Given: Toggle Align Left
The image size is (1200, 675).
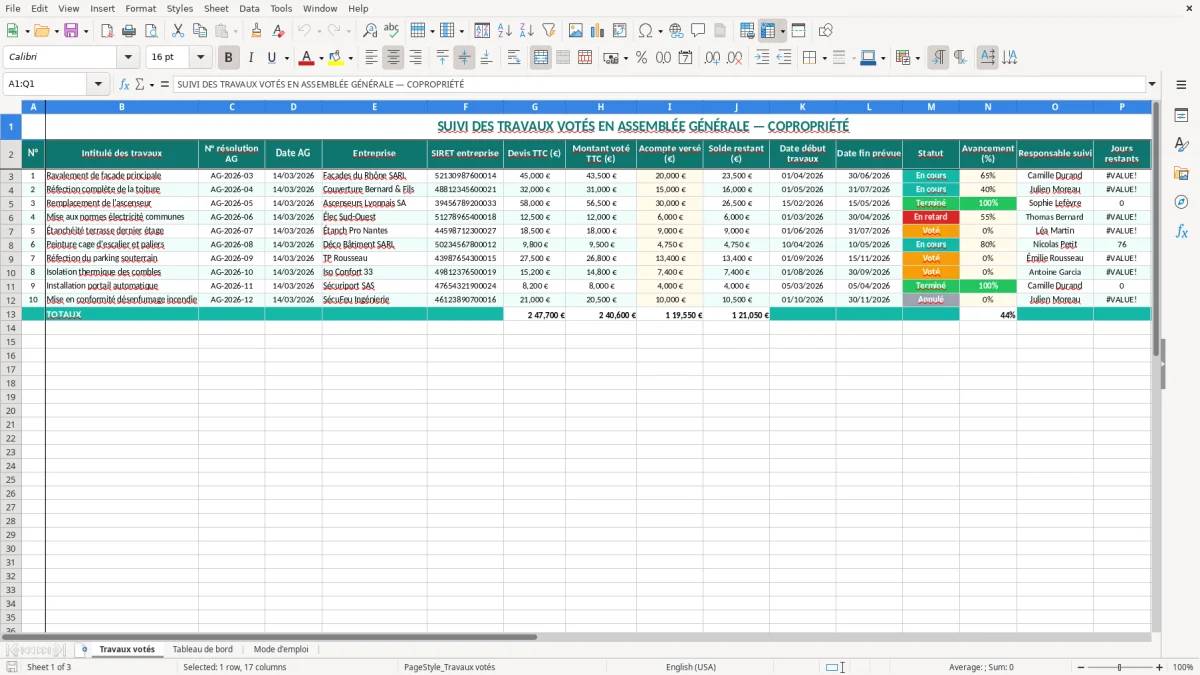Looking at the screenshot, I should click(x=371, y=58).
